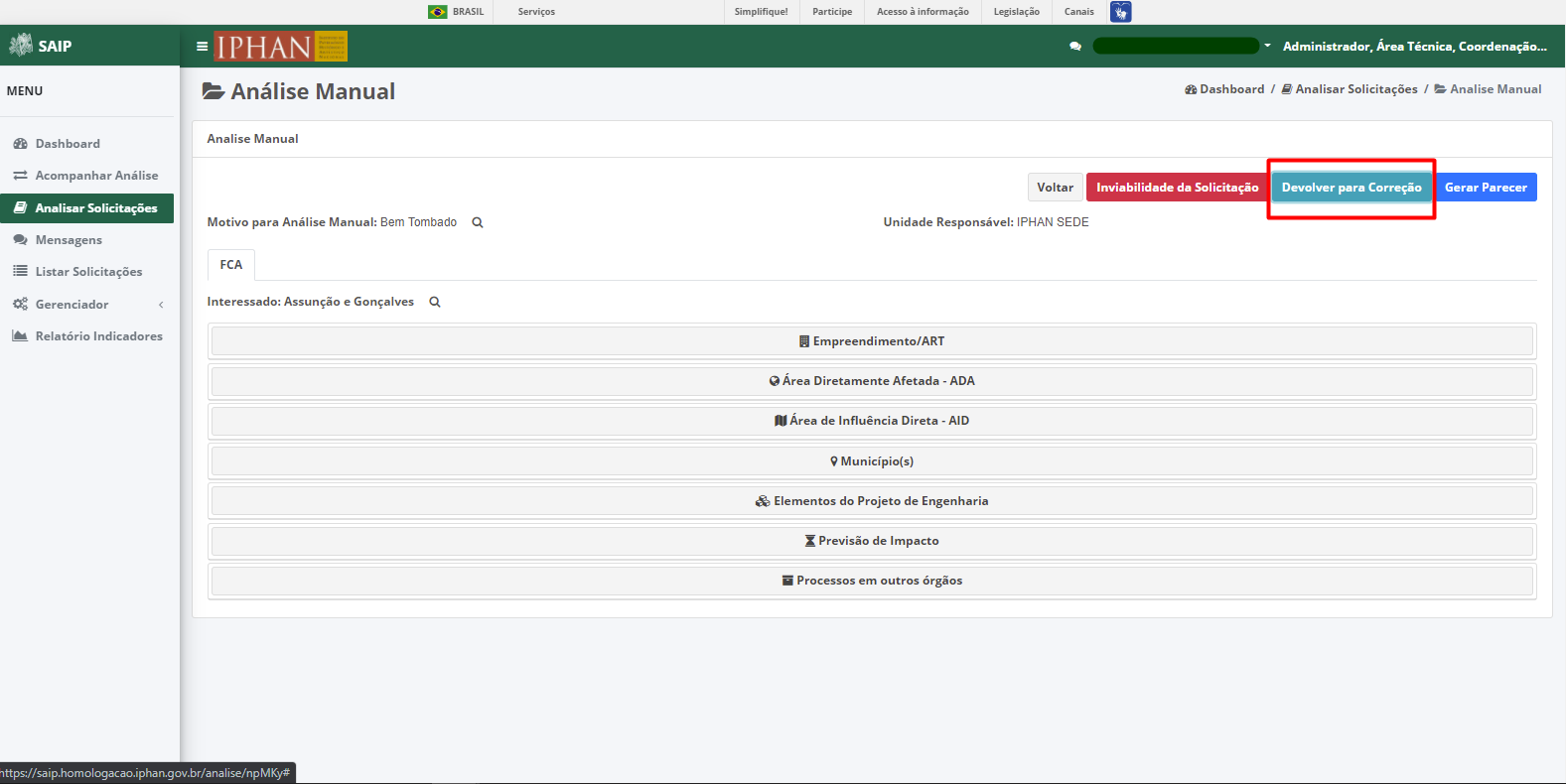
Task: Open Listar Solicitações in sidebar
Action: point(87,272)
